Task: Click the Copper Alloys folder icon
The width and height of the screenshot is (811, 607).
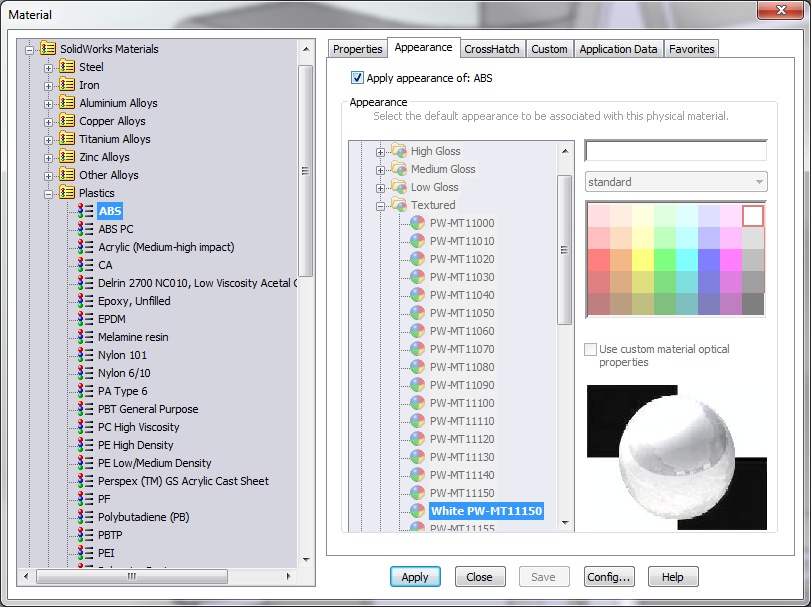Action: [67, 120]
